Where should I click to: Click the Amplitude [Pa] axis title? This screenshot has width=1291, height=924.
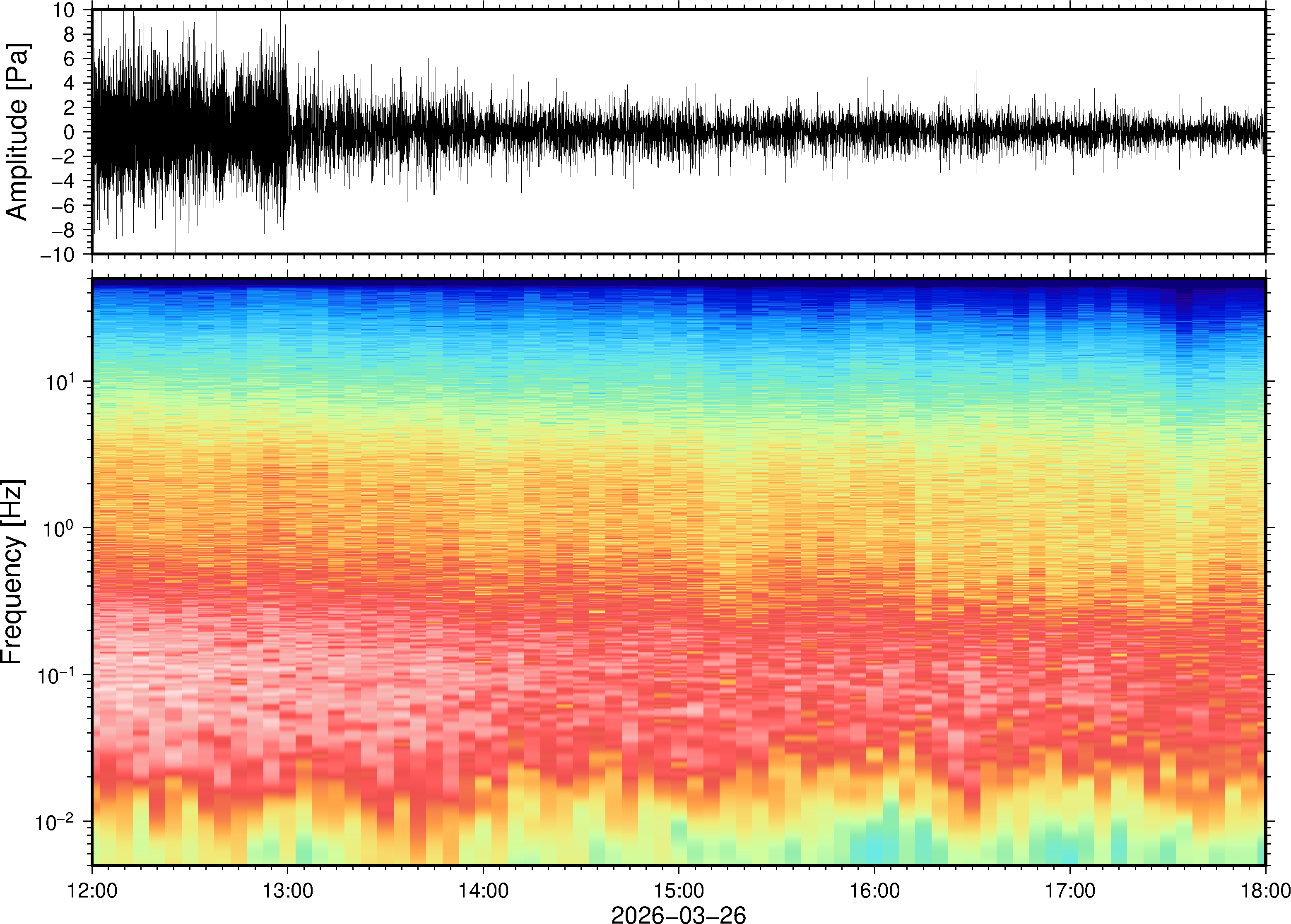(17, 132)
